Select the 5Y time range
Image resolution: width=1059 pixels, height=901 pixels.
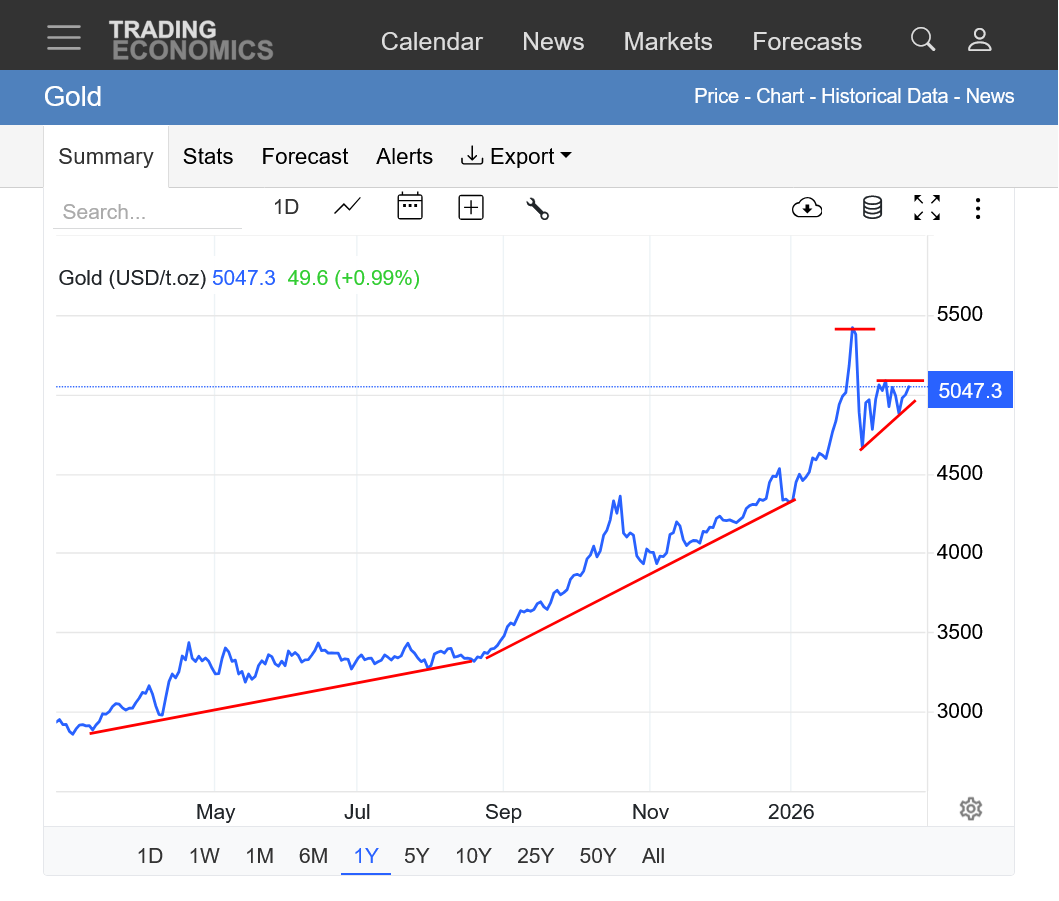416,856
